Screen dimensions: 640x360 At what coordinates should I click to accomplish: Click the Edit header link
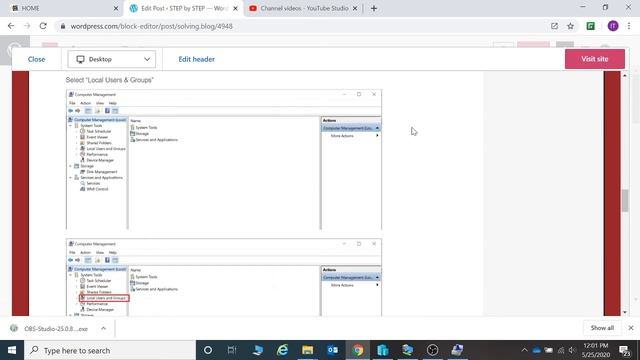point(196,59)
